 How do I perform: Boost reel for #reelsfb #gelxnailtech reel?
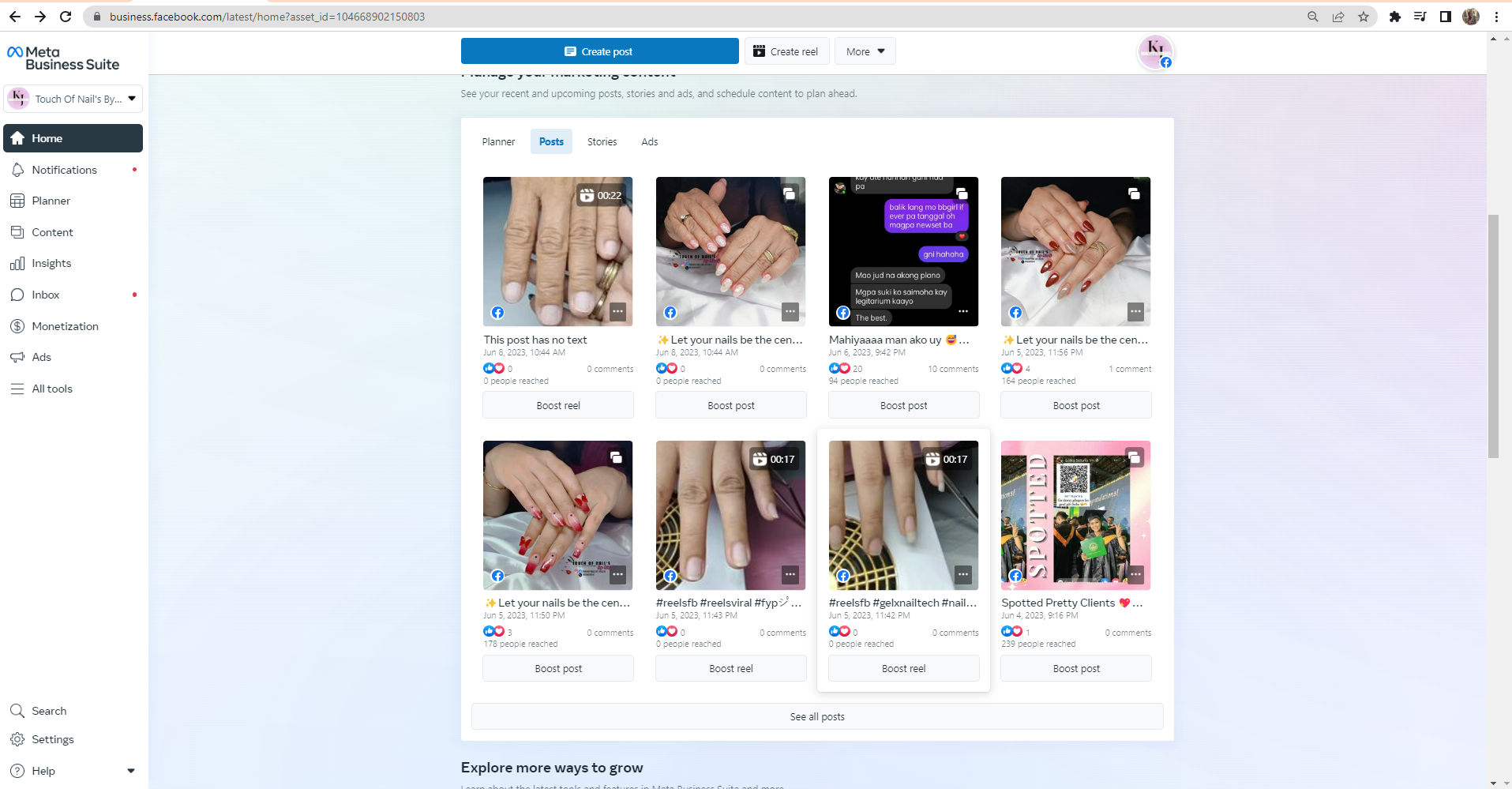tap(904, 668)
